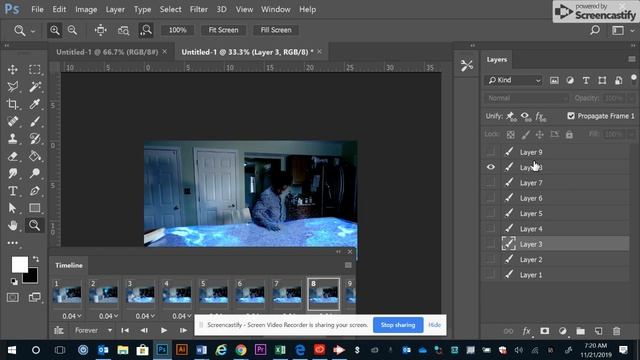The height and width of the screenshot is (360, 640).
Task: Show Layer 3 visibility box
Action: tap(491, 244)
